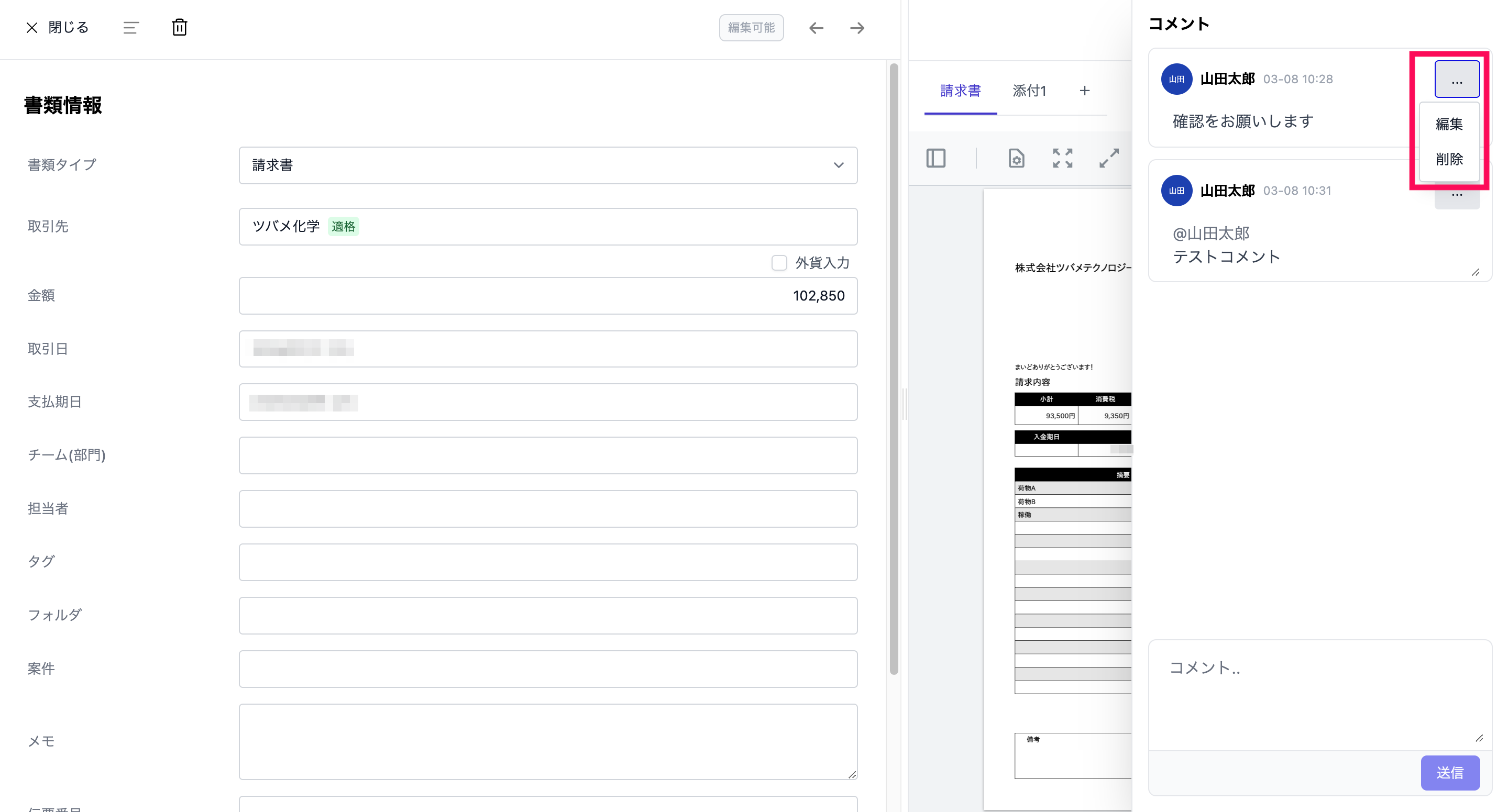Click the form's vertical scrollbar
The height and width of the screenshot is (812, 1508).
893,369
